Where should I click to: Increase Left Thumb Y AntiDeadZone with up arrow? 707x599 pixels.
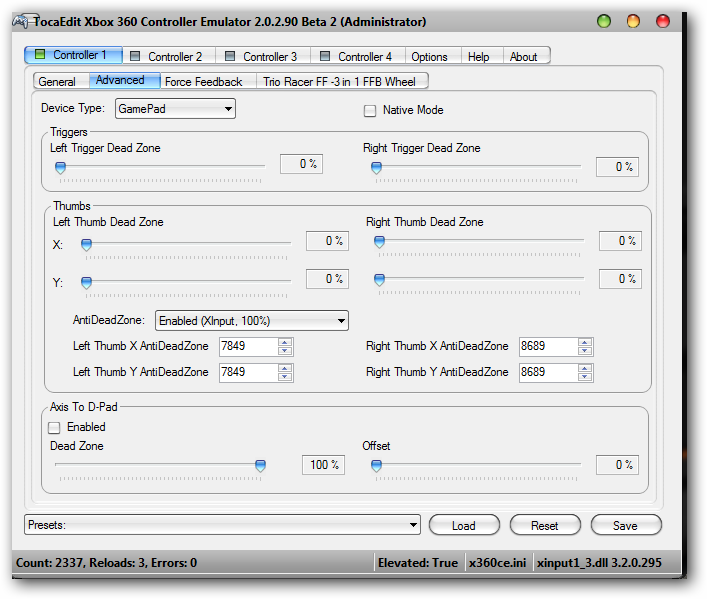point(285,368)
